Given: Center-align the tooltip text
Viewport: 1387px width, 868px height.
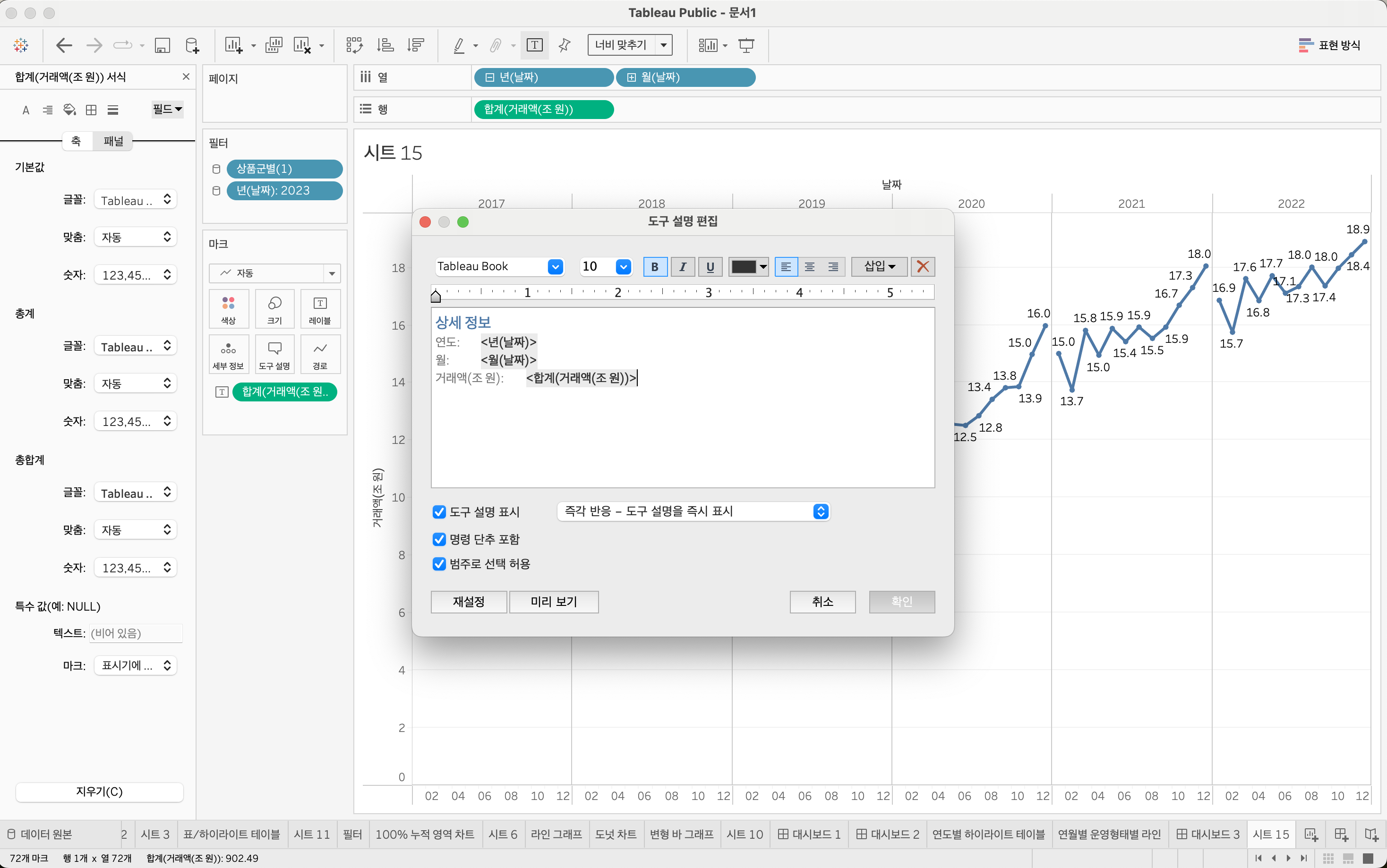Looking at the screenshot, I should (x=809, y=267).
